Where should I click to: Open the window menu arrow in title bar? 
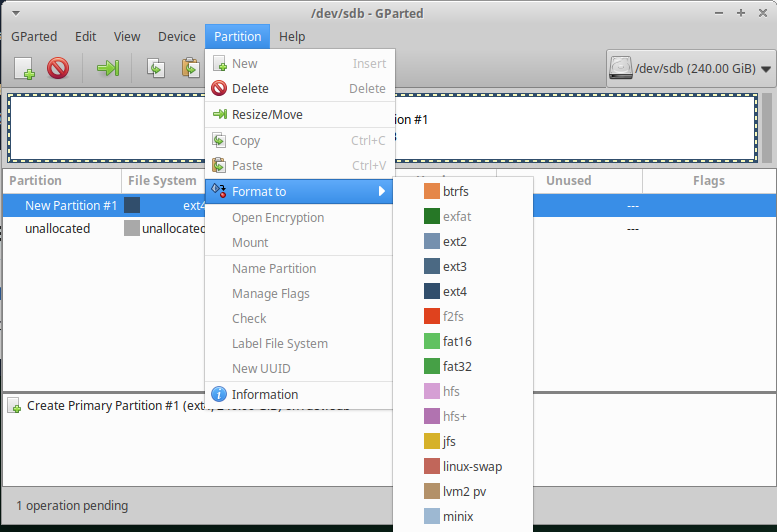16,13
